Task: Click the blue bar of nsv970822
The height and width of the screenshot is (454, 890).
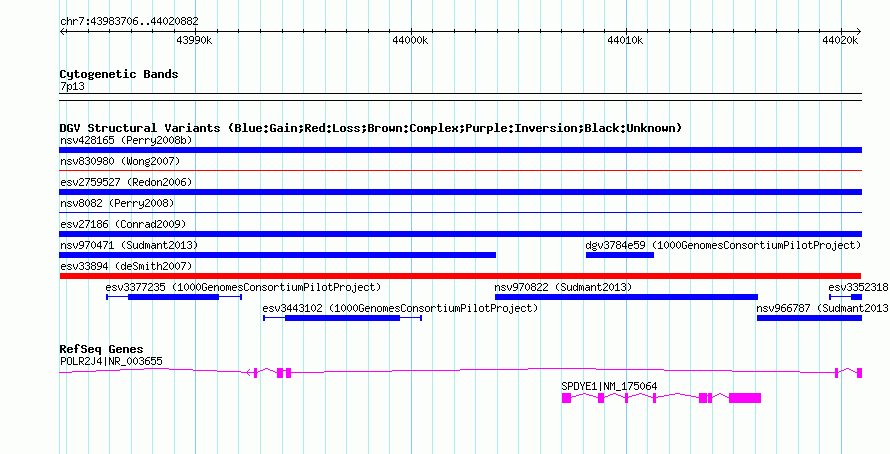Action: point(626,297)
